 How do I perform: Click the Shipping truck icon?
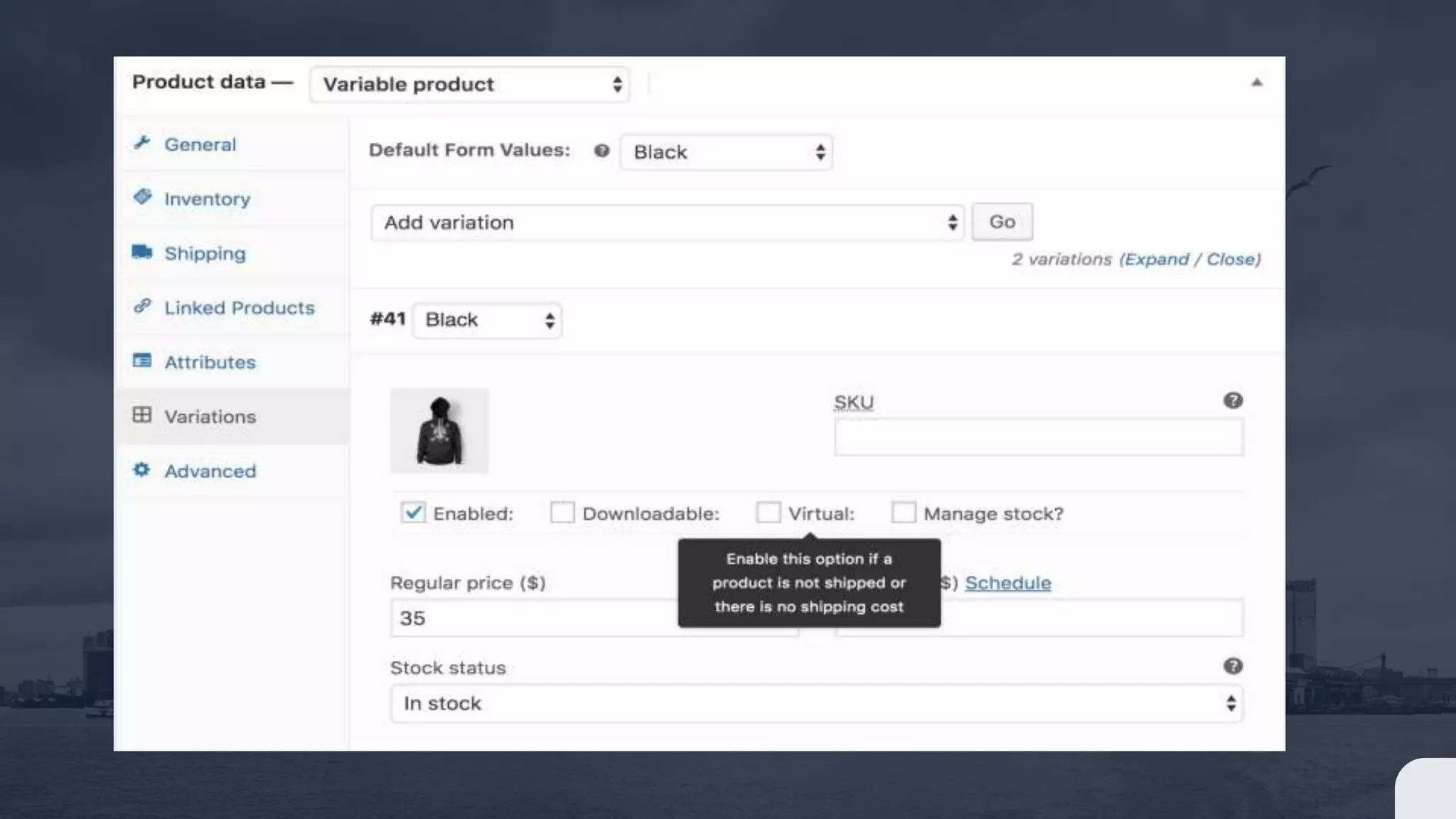pos(142,252)
